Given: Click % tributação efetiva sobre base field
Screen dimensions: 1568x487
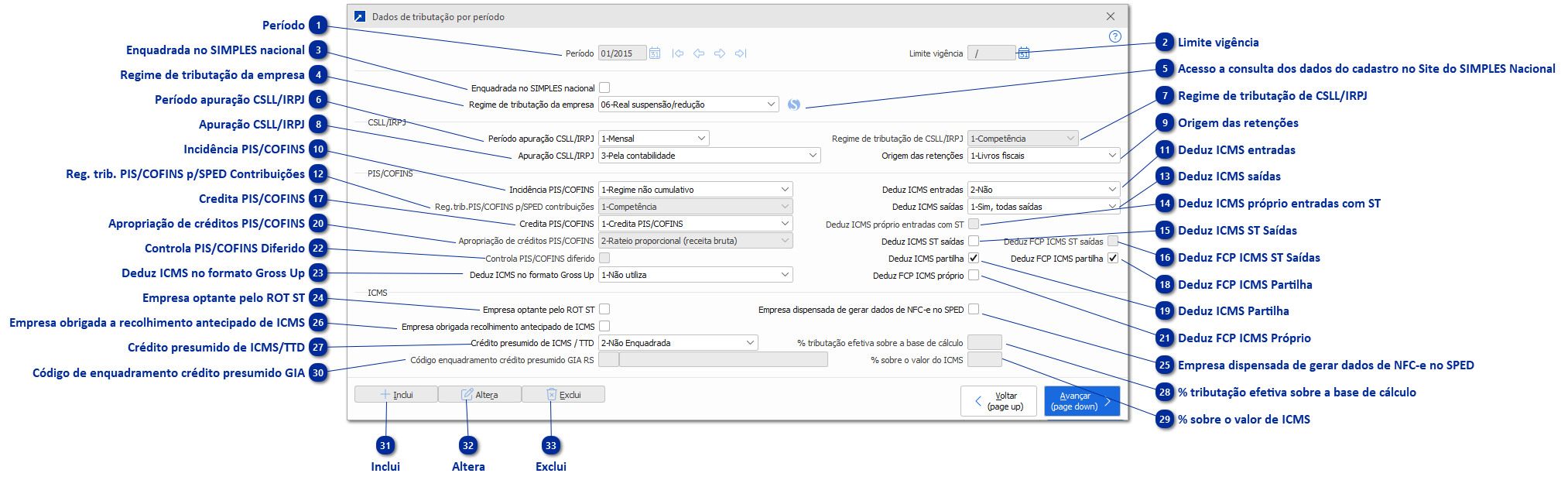Looking at the screenshot, I should pyautogui.click(x=985, y=343).
